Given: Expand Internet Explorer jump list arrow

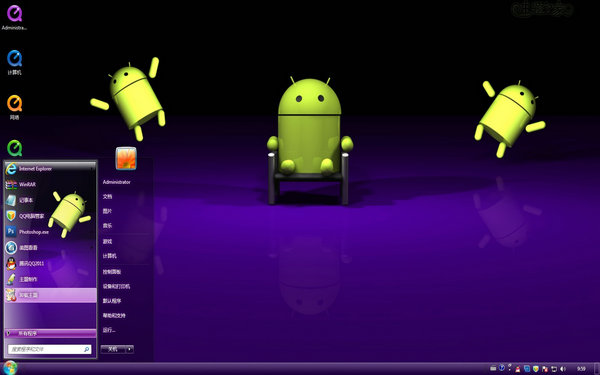Looking at the screenshot, I should 92,168.
